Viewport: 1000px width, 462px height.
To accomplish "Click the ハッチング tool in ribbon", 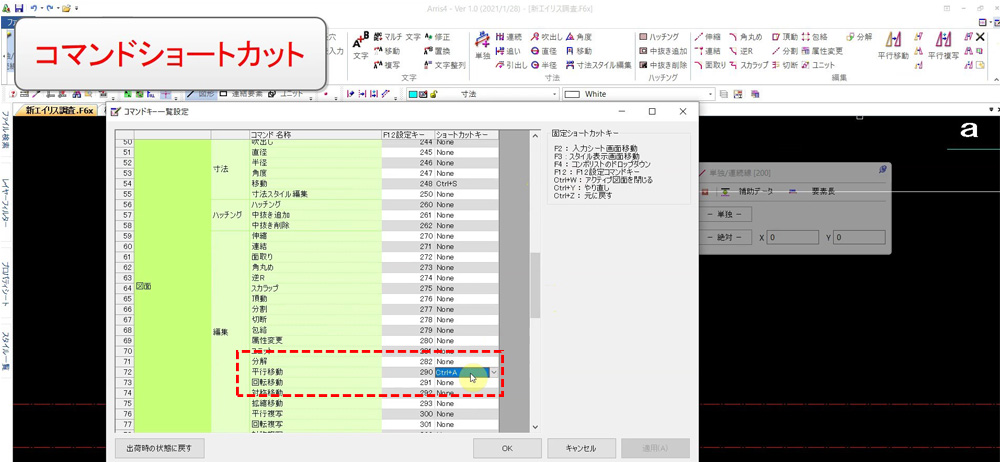I will (x=661, y=36).
